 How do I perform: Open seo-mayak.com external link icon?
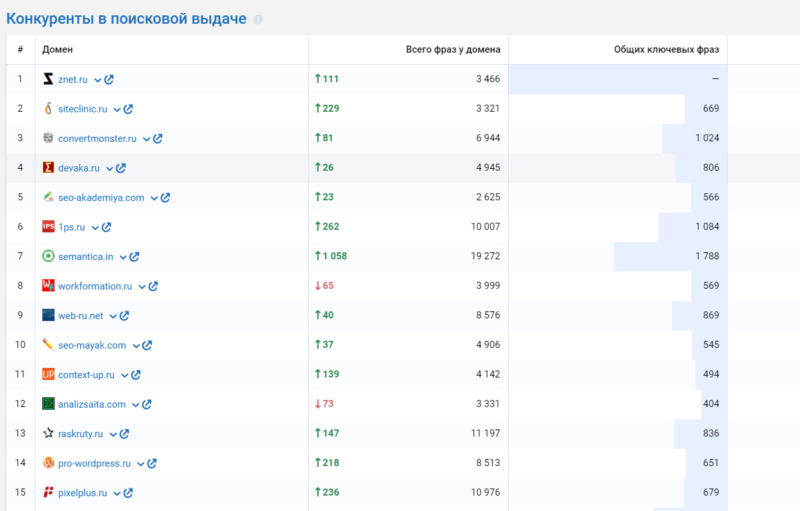pyautogui.click(x=147, y=346)
